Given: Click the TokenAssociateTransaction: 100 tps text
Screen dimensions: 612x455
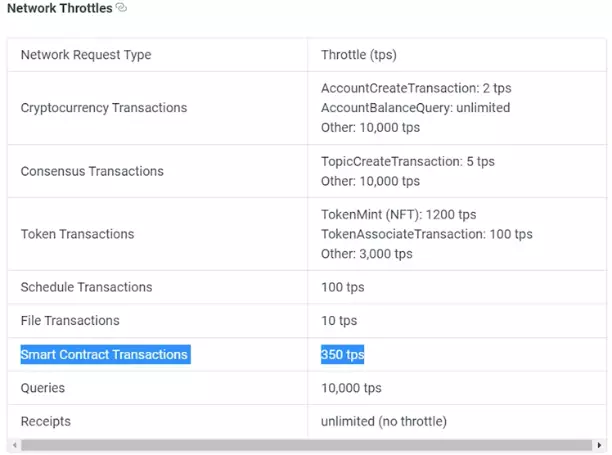Looking at the screenshot, I should 426,234.
